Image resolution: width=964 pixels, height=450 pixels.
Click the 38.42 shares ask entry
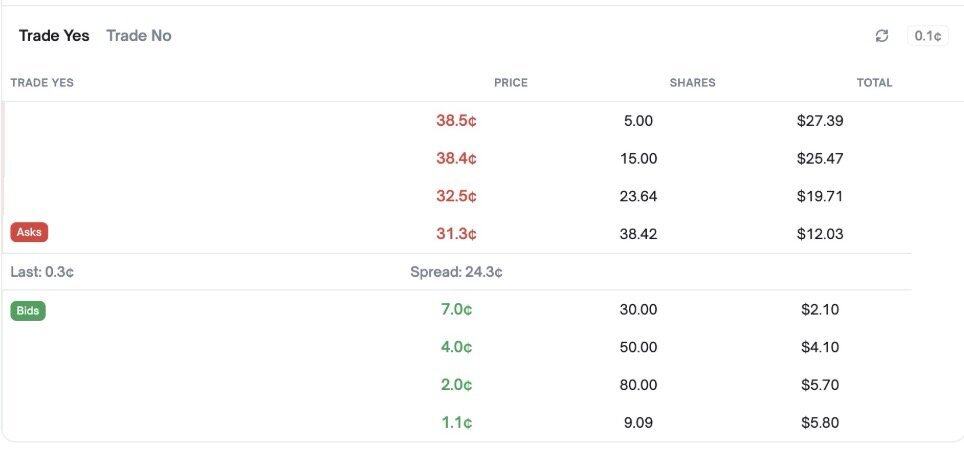pyautogui.click(x=638, y=234)
